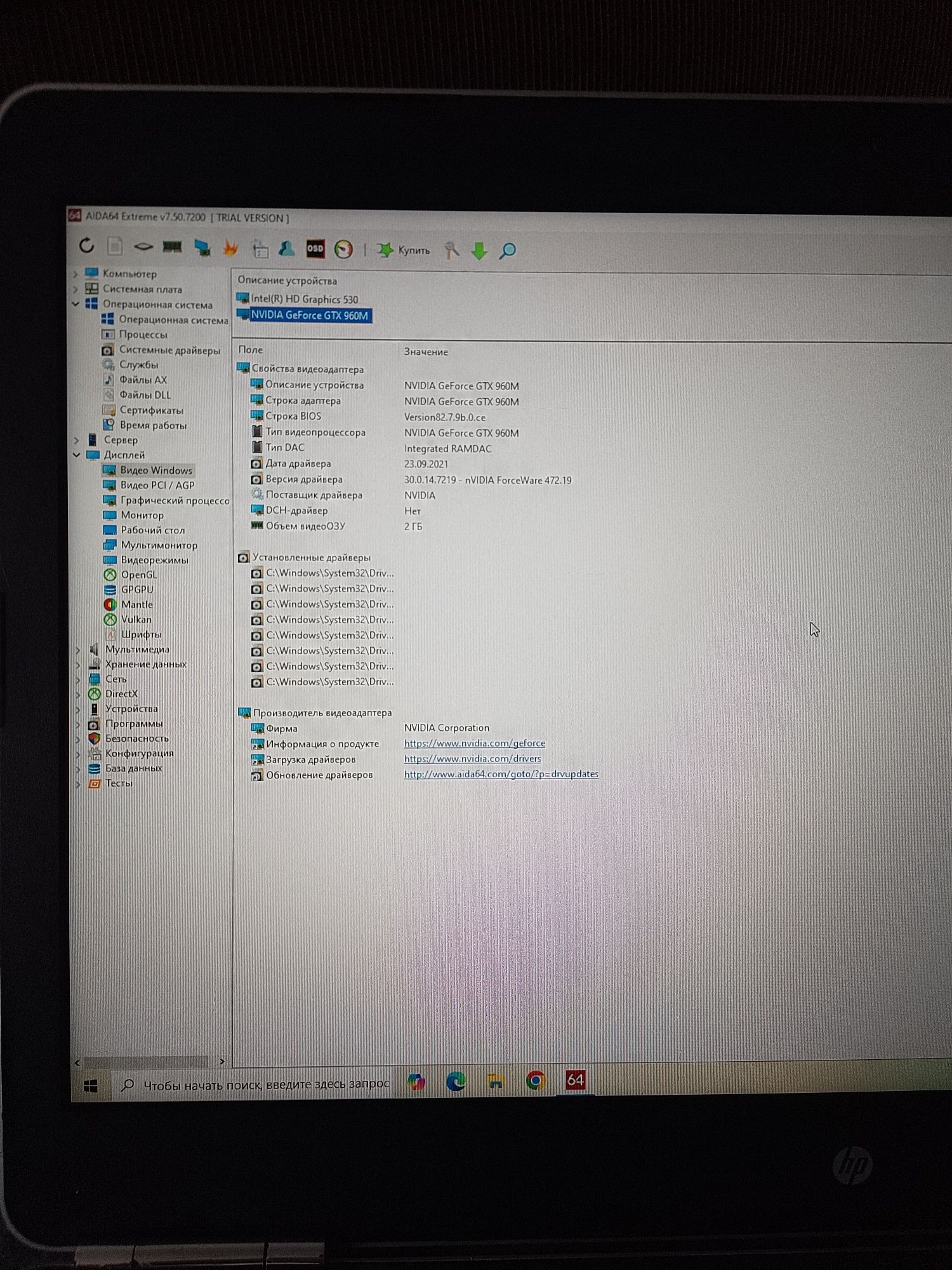Select the Vulkan tree entry
This screenshot has width=952, height=1270.
click(136, 619)
